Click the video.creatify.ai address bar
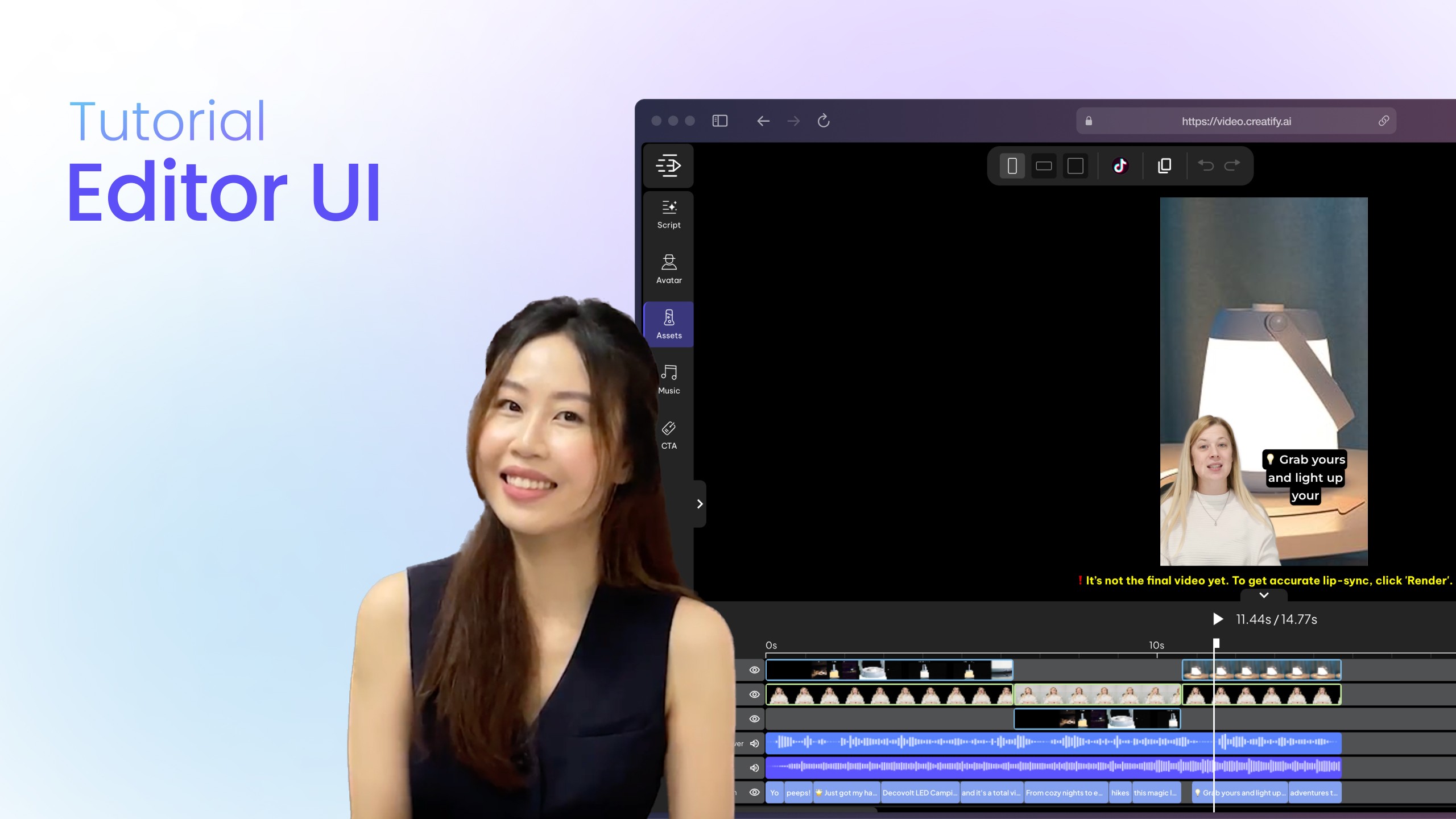The image size is (1456, 819). pos(1236,121)
